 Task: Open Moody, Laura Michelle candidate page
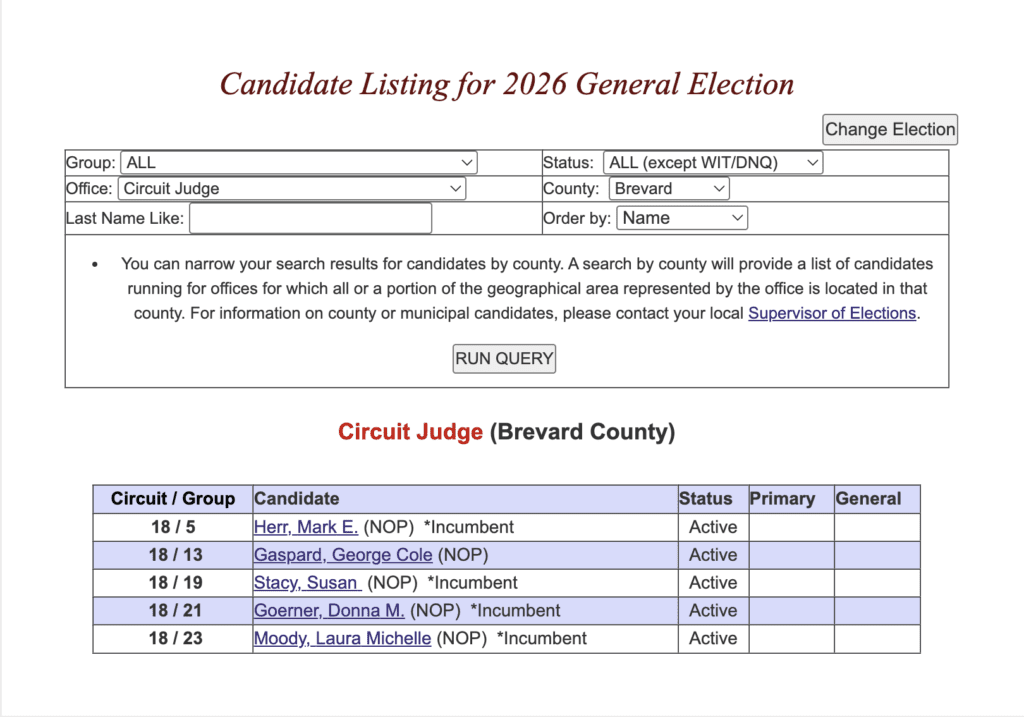(342, 638)
